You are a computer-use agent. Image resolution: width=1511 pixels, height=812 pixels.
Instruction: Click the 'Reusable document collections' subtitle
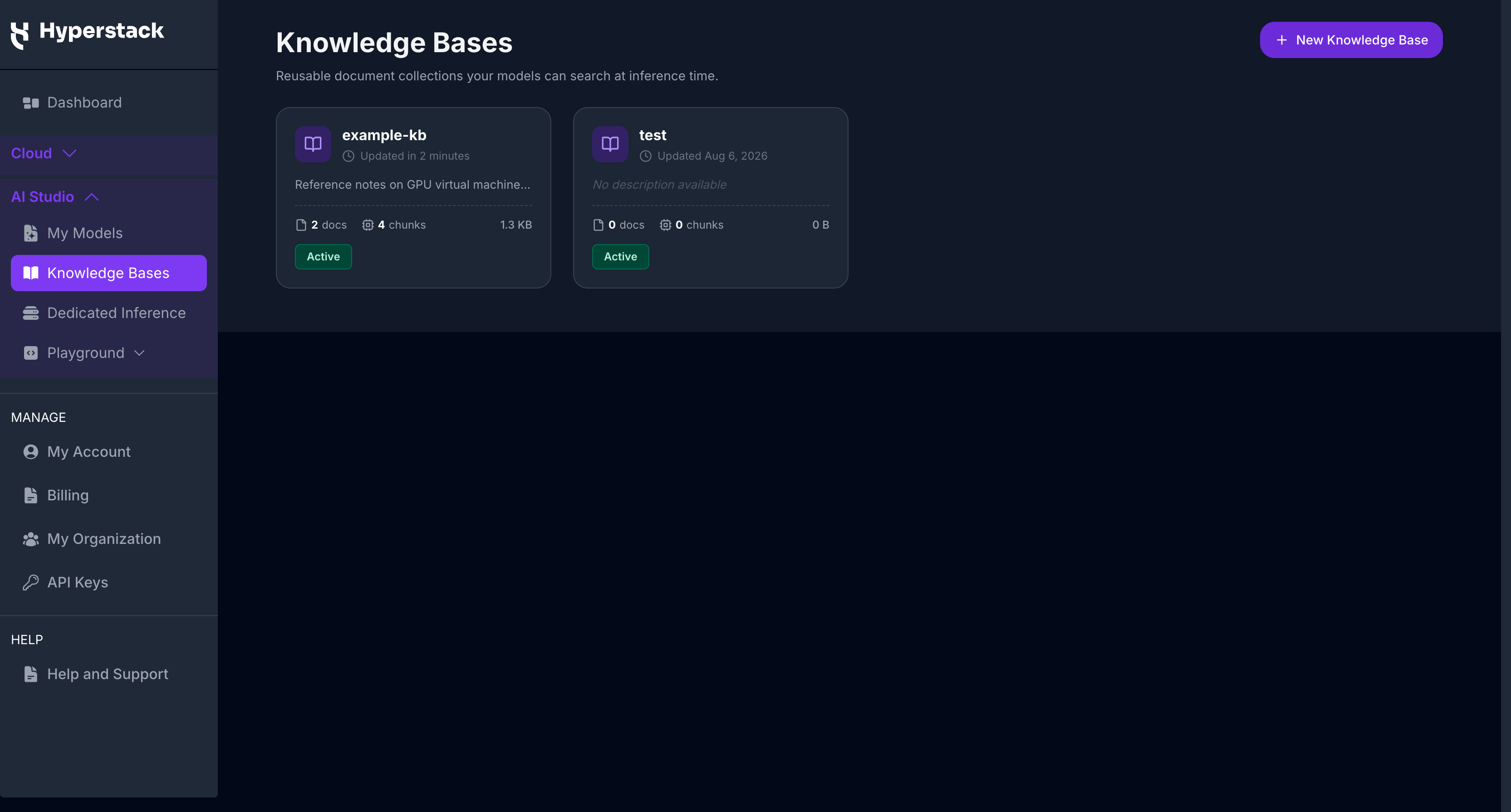[497, 76]
